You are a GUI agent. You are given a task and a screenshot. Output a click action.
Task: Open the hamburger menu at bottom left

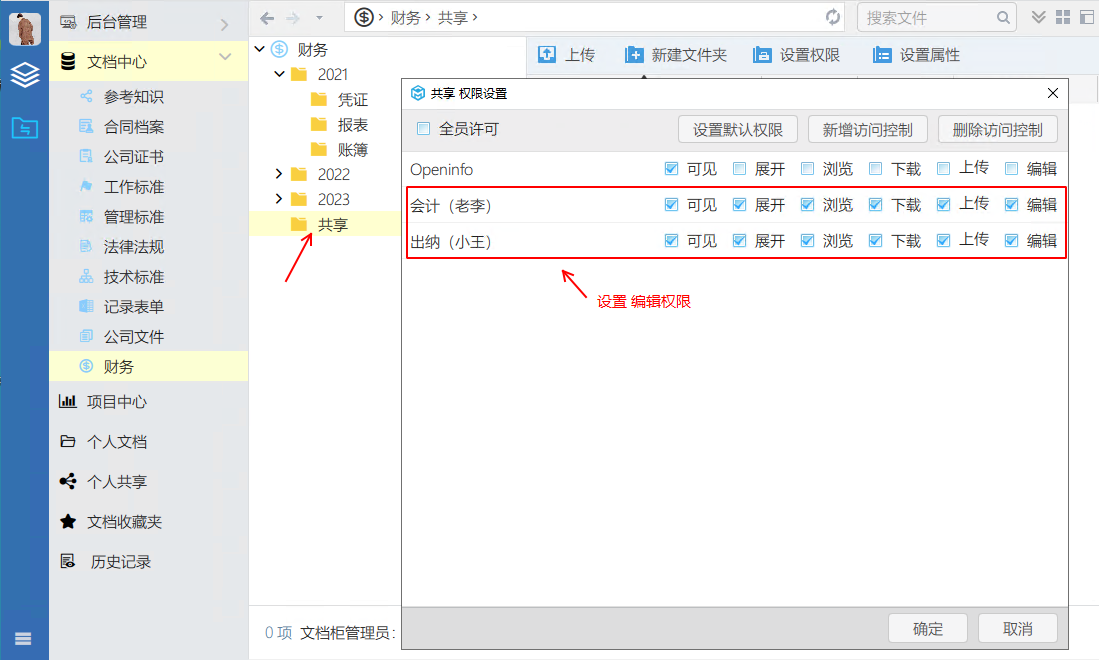tap(23, 639)
